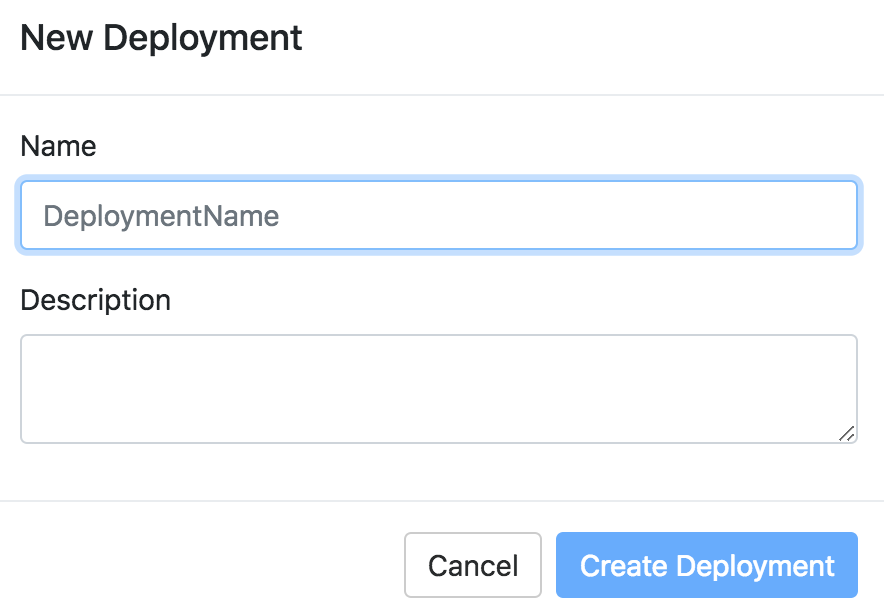The image size is (884, 614).
Task: Click the DeploymentName placeholder text
Action: 161,216
